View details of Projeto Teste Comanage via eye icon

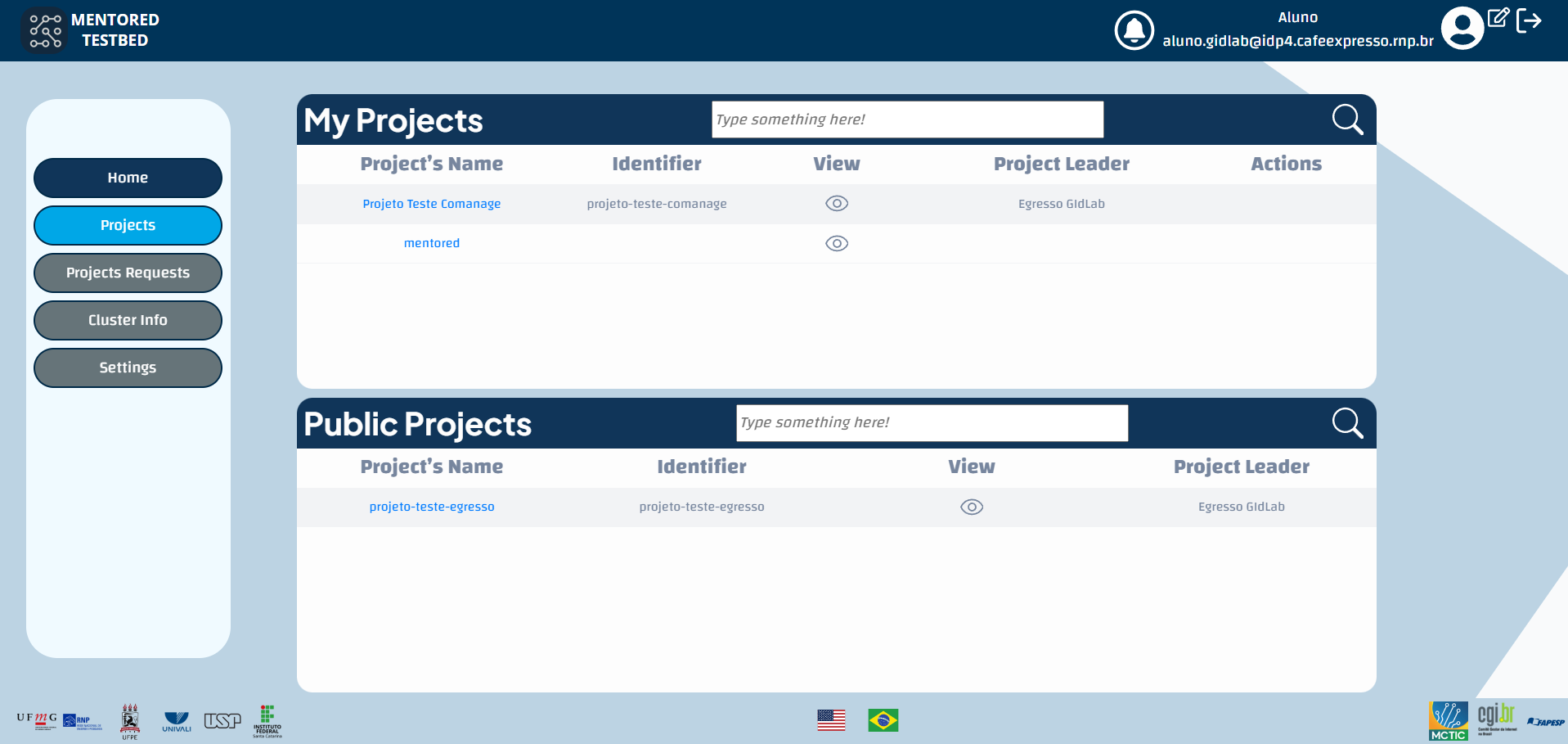[x=836, y=203]
